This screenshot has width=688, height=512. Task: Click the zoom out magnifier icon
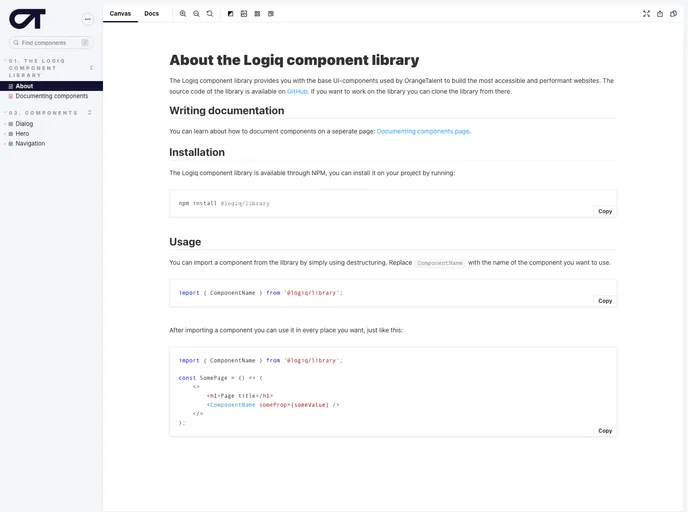click(196, 14)
